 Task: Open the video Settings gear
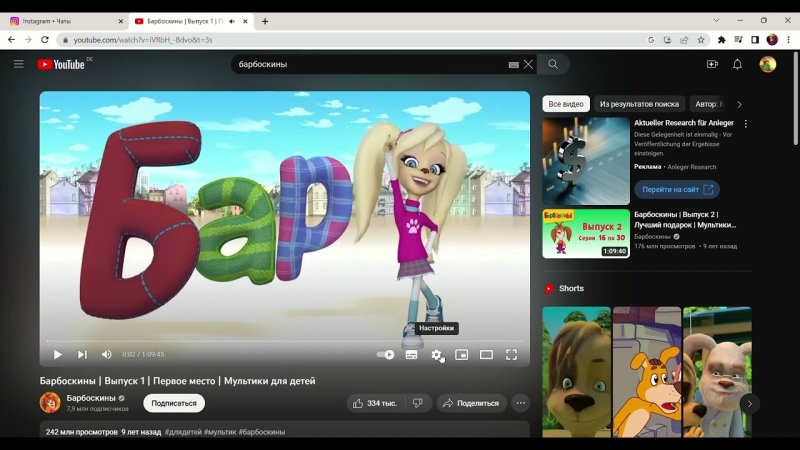click(x=436, y=355)
